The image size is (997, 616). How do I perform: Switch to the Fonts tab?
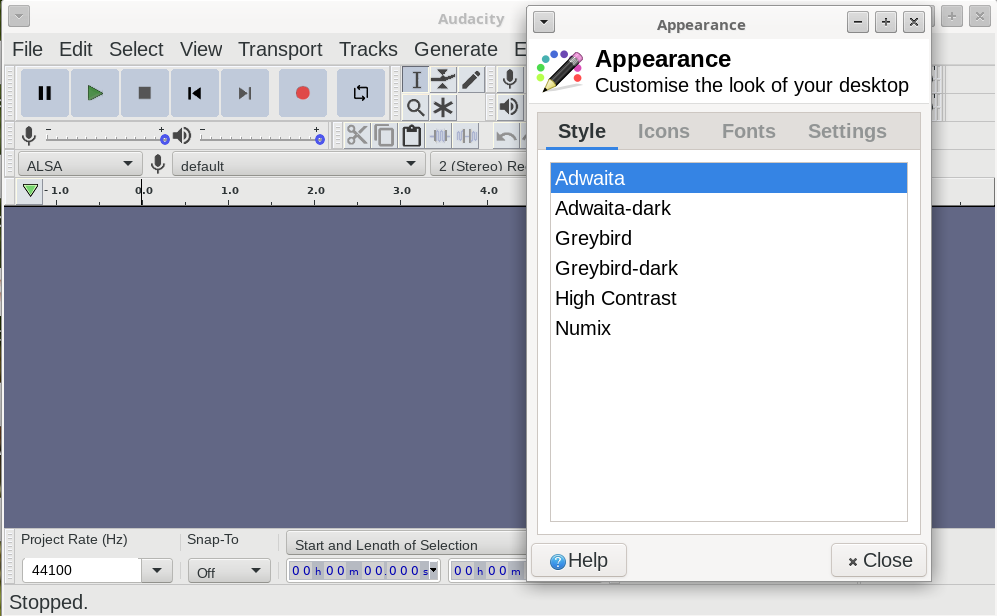pos(748,131)
